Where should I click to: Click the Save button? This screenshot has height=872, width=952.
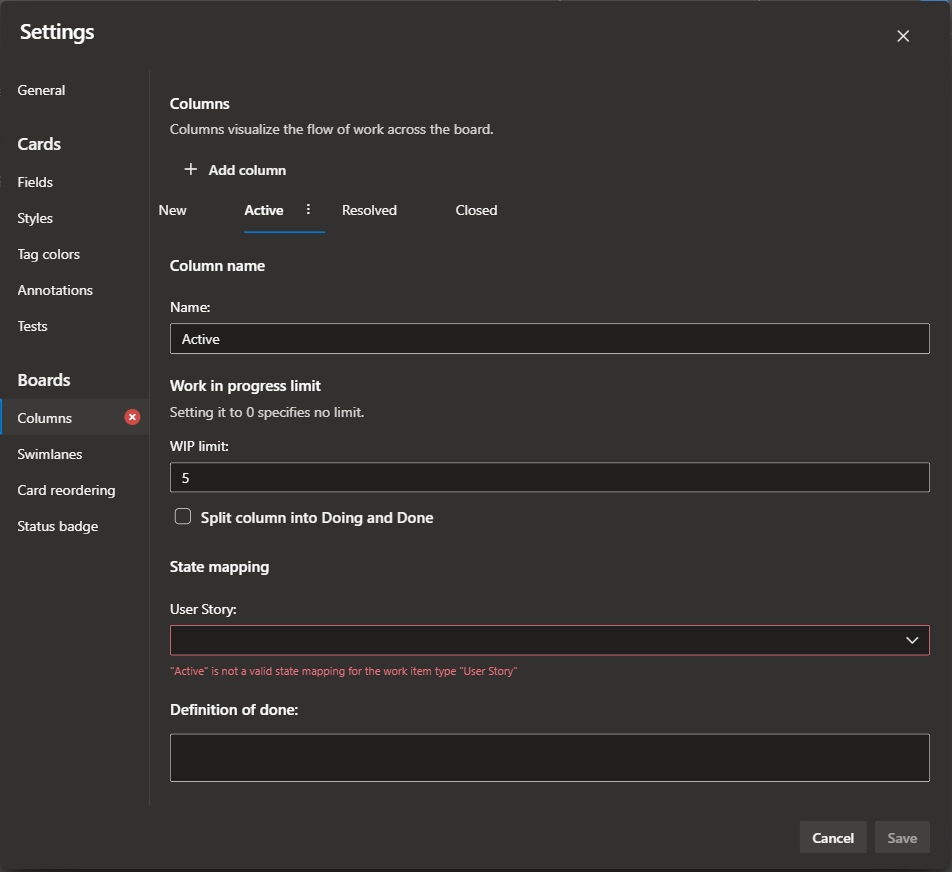(x=902, y=837)
